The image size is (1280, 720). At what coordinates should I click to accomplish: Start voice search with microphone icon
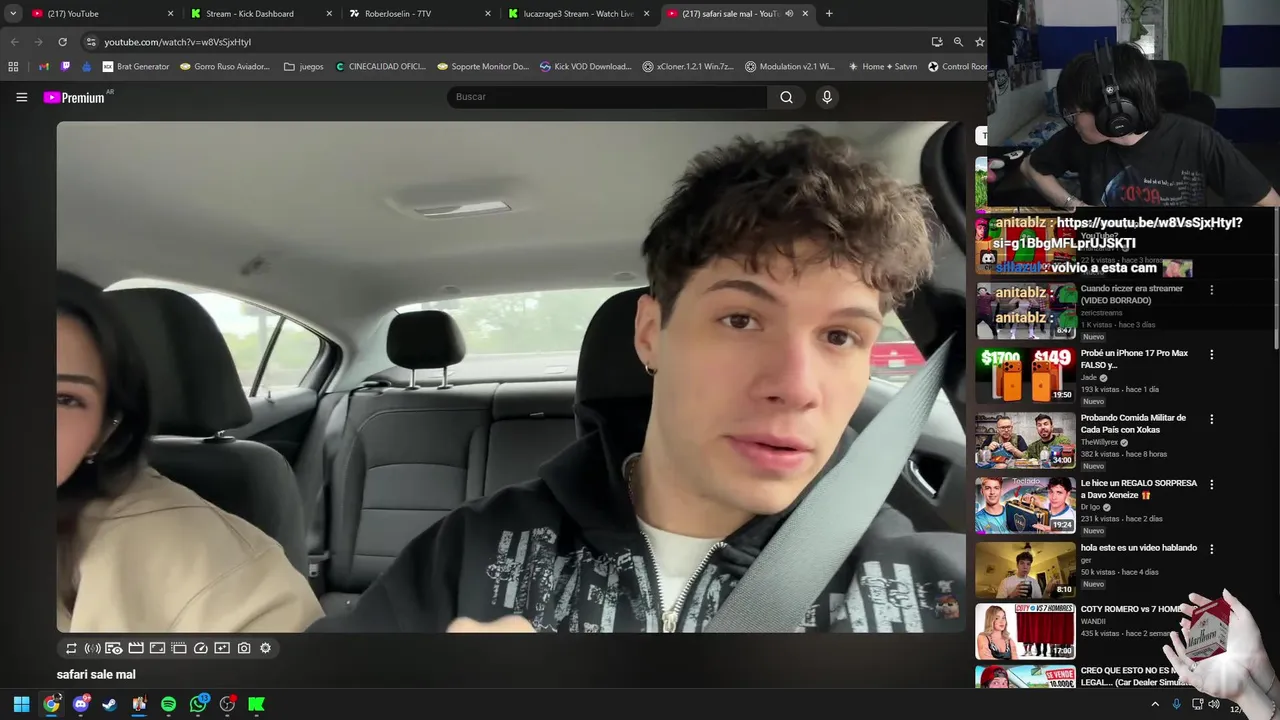(826, 97)
